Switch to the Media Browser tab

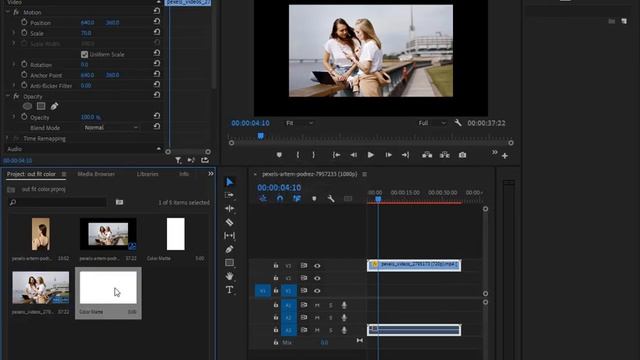click(96, 174)
